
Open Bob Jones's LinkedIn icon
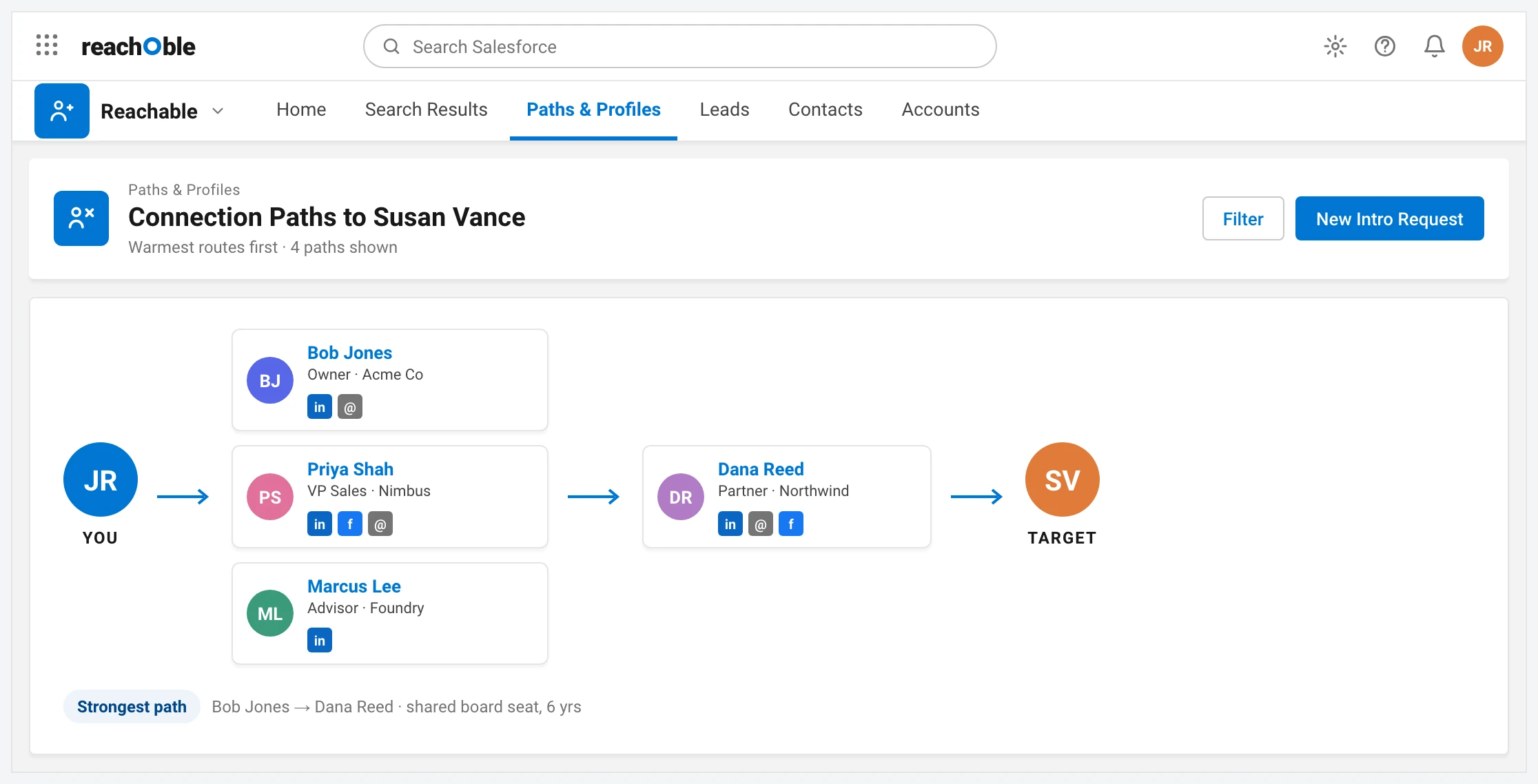point(320,407)
